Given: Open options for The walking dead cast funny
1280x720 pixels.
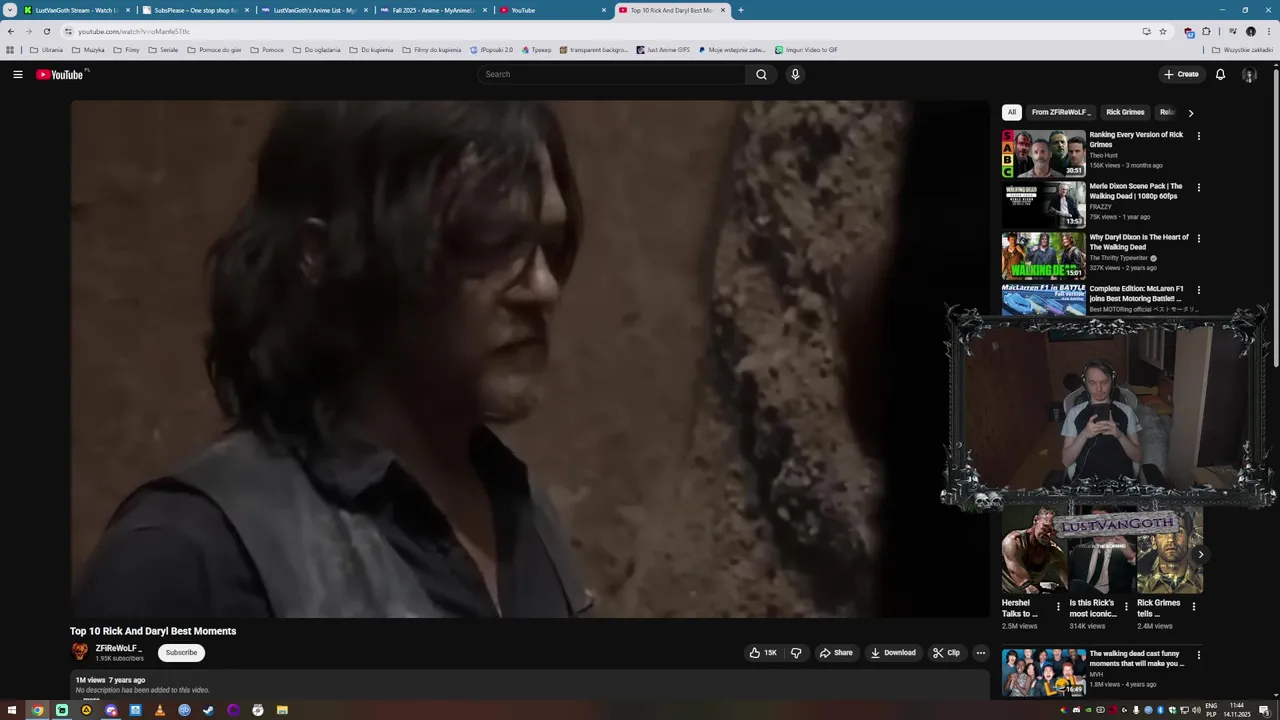Looking at the screenshot, I should pos(1199,655).
